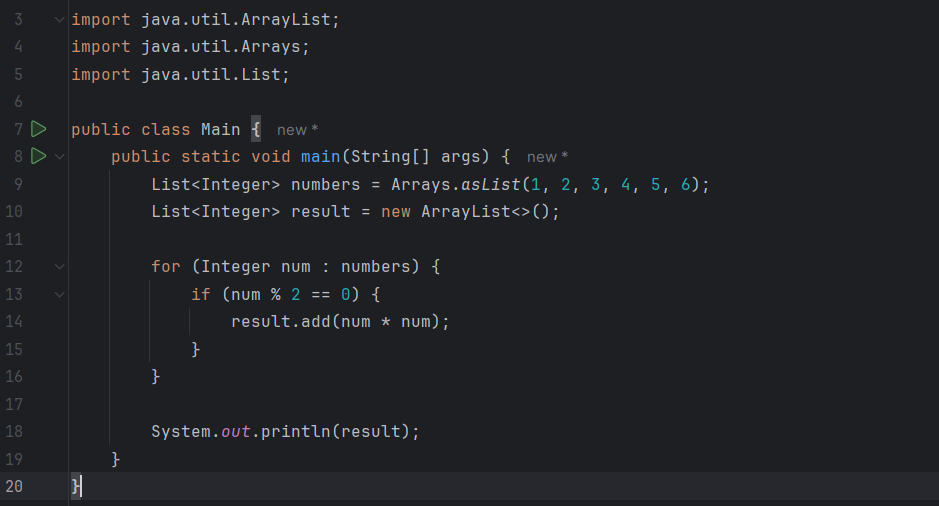
Task: Place cursor on 'java.util.ArrayList' import
Action: 235,20
